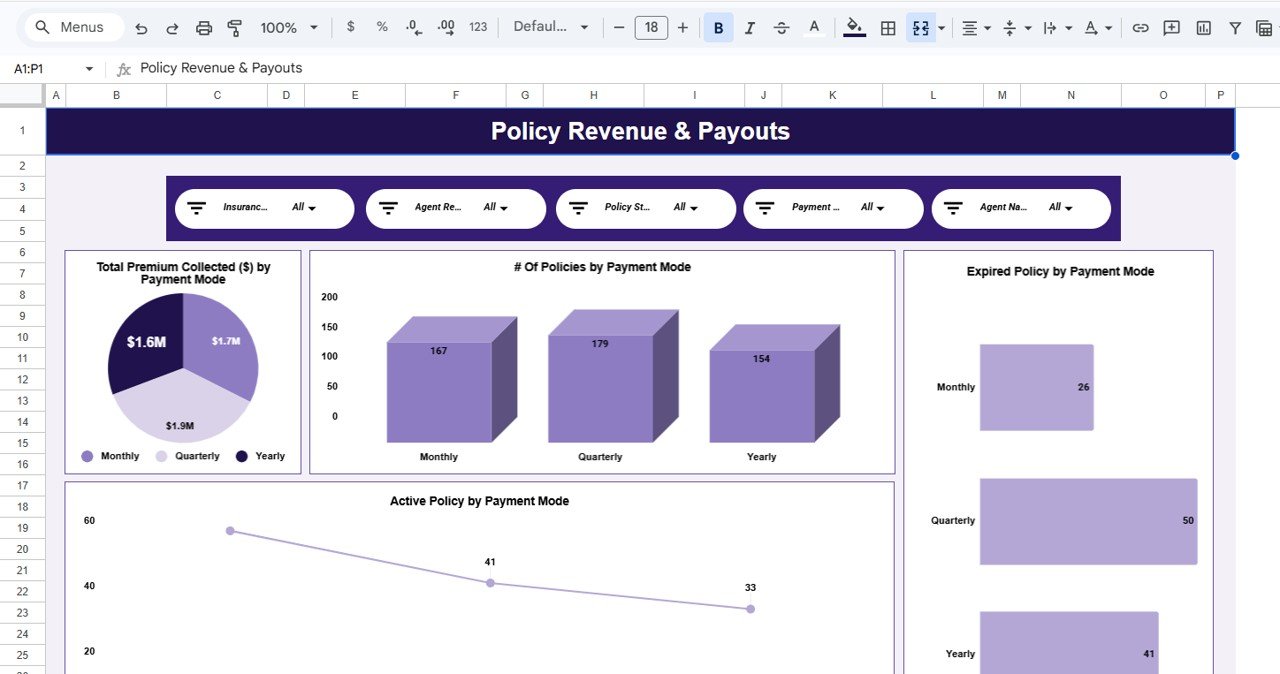Screen dimensions: 1280x674
Task: Decrease decimal places
Action: (413, 27)
